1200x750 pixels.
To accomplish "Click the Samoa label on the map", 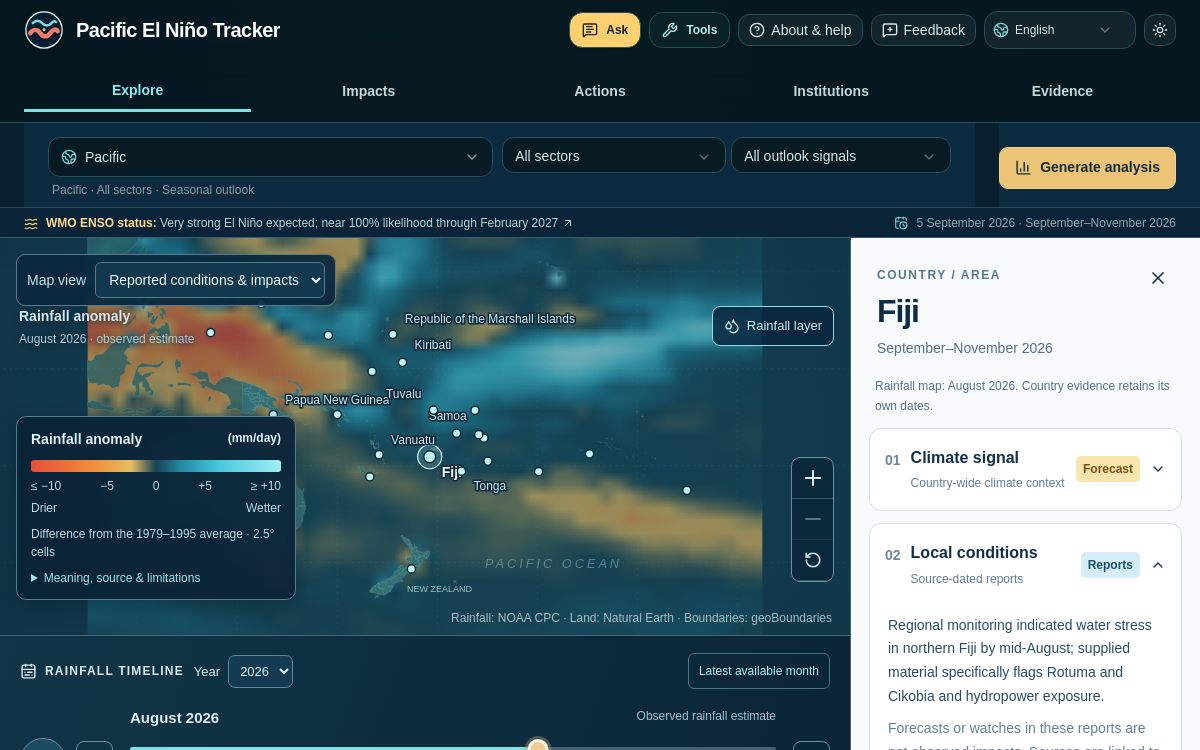I will click(x=447, y=416).
